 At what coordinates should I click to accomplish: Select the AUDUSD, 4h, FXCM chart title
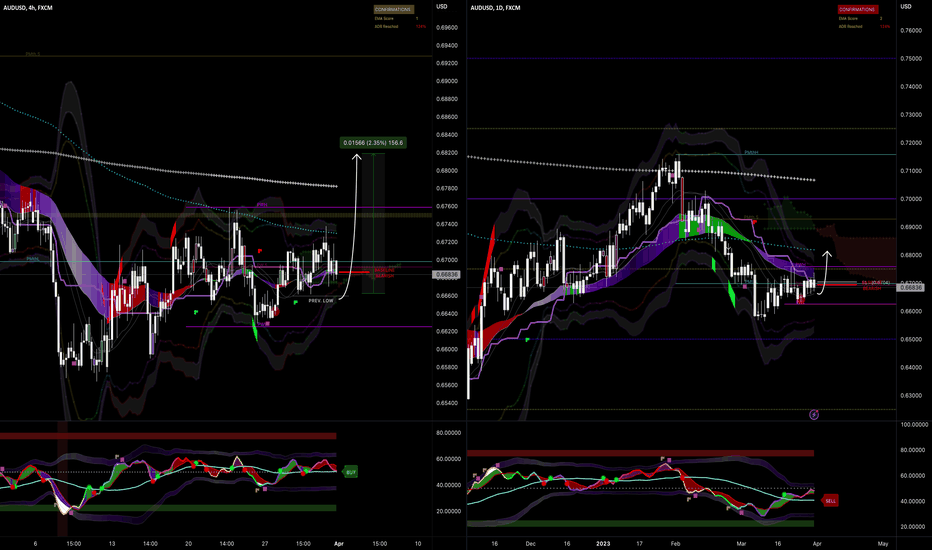28,8
